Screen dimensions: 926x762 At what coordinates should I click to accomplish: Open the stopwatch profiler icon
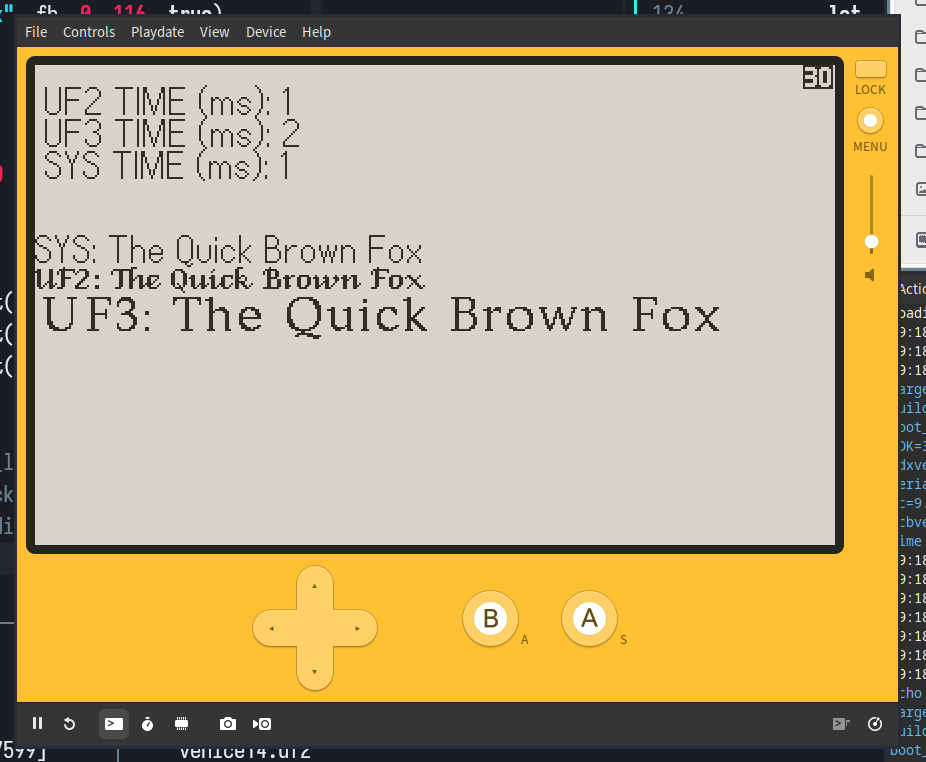[x=148, y=724]
